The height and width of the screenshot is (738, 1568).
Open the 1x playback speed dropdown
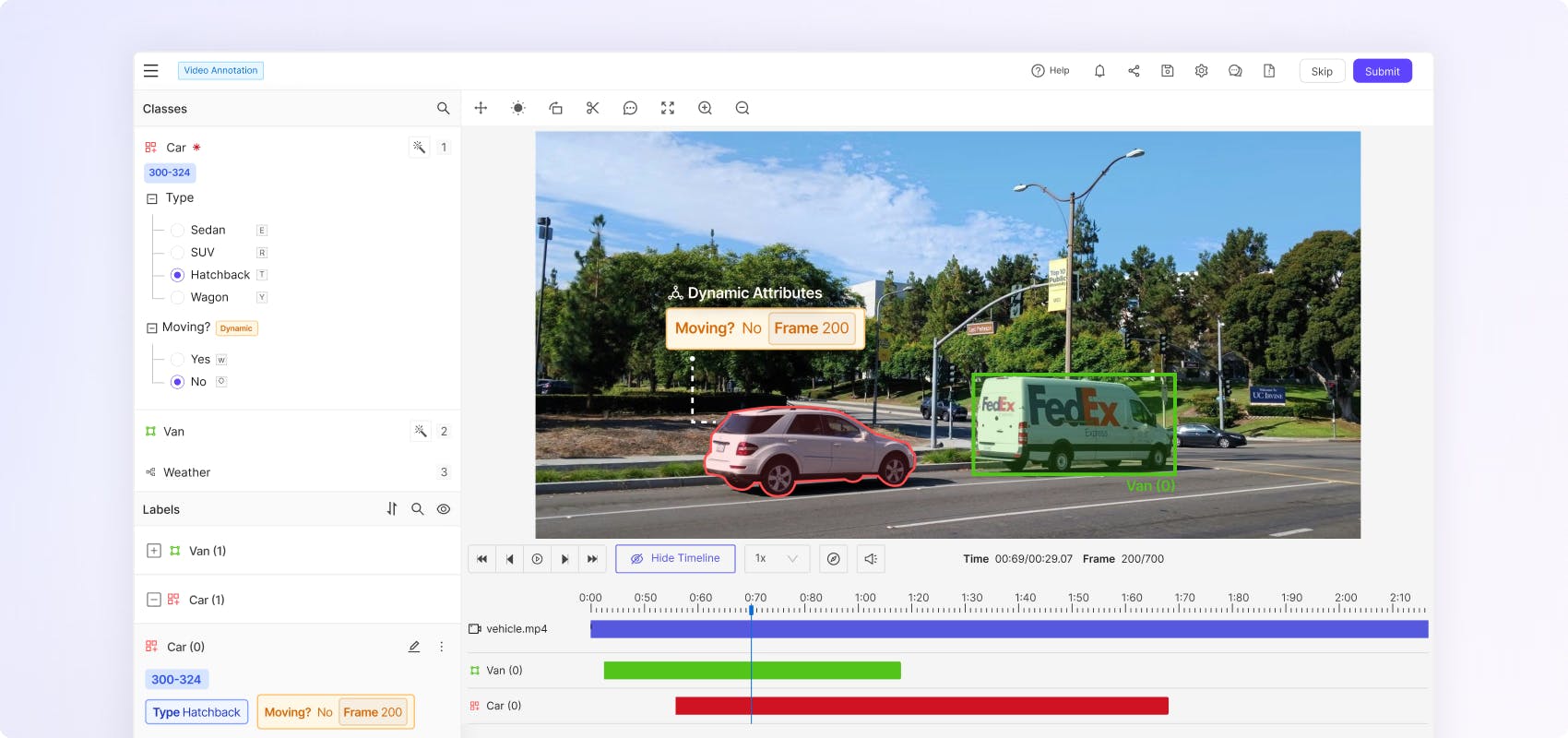coord(777,559)
